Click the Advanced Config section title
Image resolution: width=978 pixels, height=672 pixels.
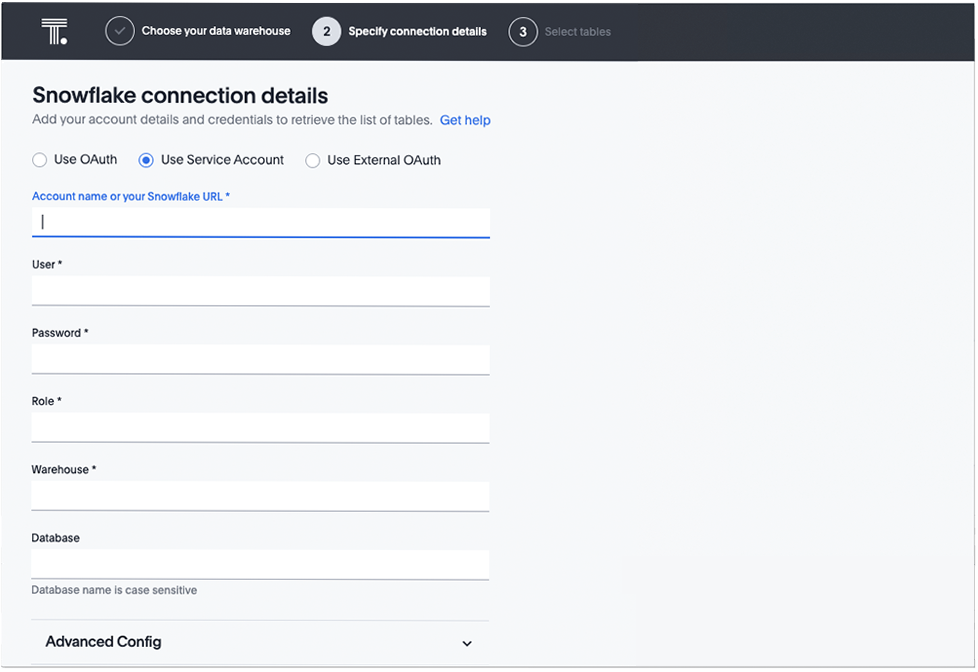[x=103, y=642]
